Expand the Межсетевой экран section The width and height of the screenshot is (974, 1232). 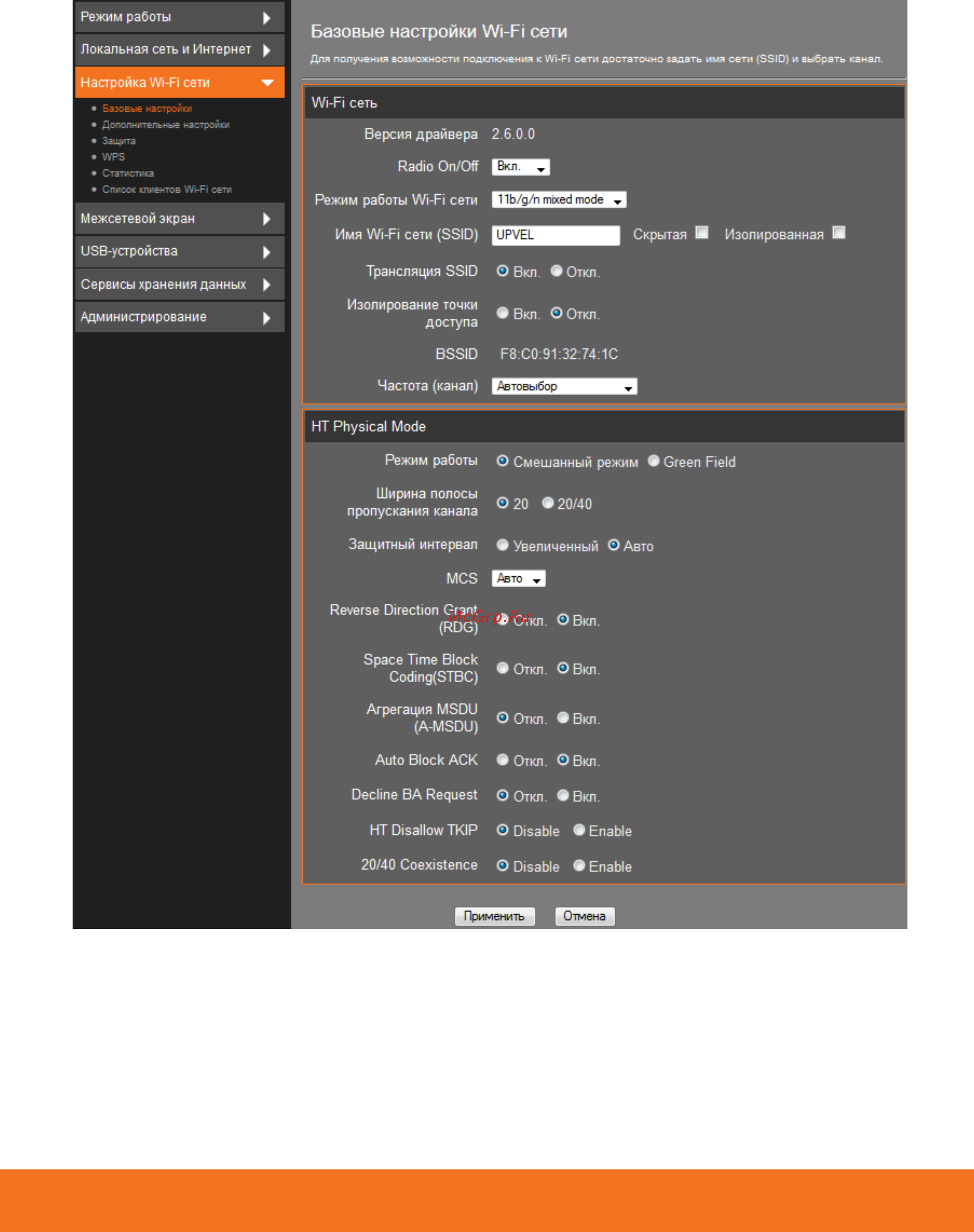click(180, 219)
